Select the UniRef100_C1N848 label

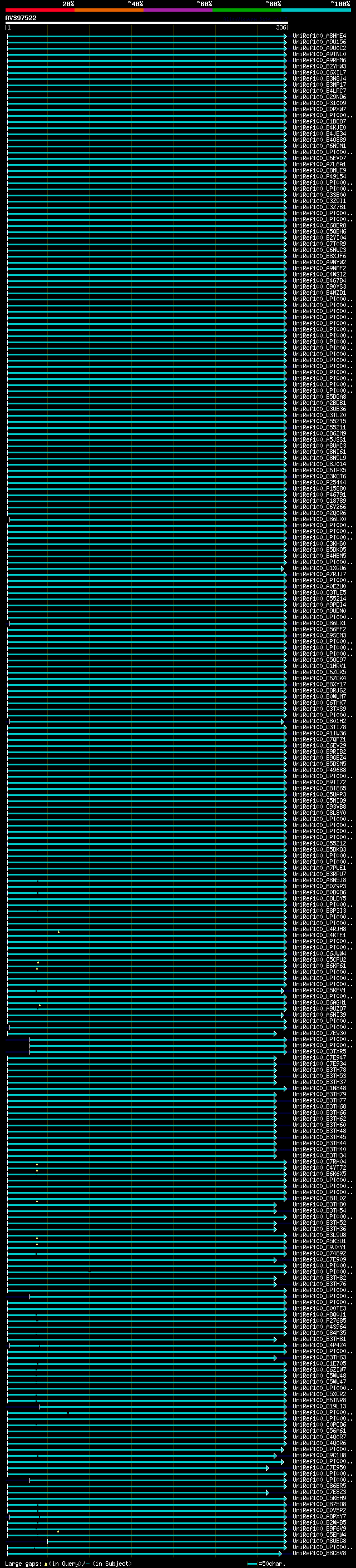[x=319, y=1089]
